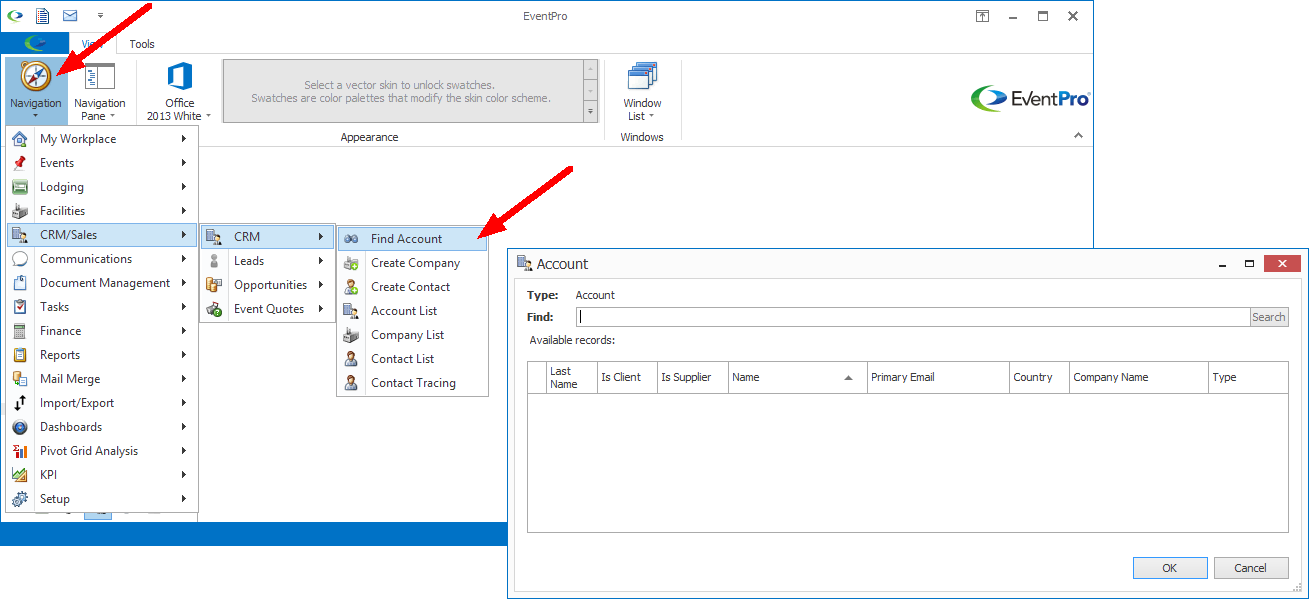Click Cancel in the Account dialog

[x=1250, y=568]
